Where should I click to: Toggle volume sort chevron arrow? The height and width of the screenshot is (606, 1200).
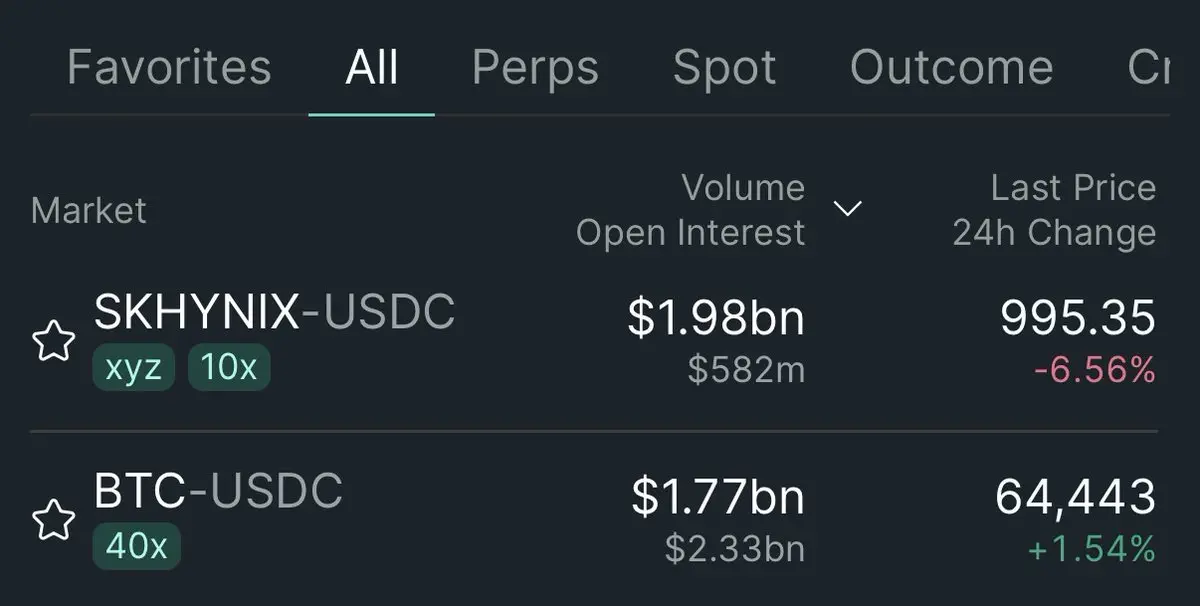[x=848, y=209]
